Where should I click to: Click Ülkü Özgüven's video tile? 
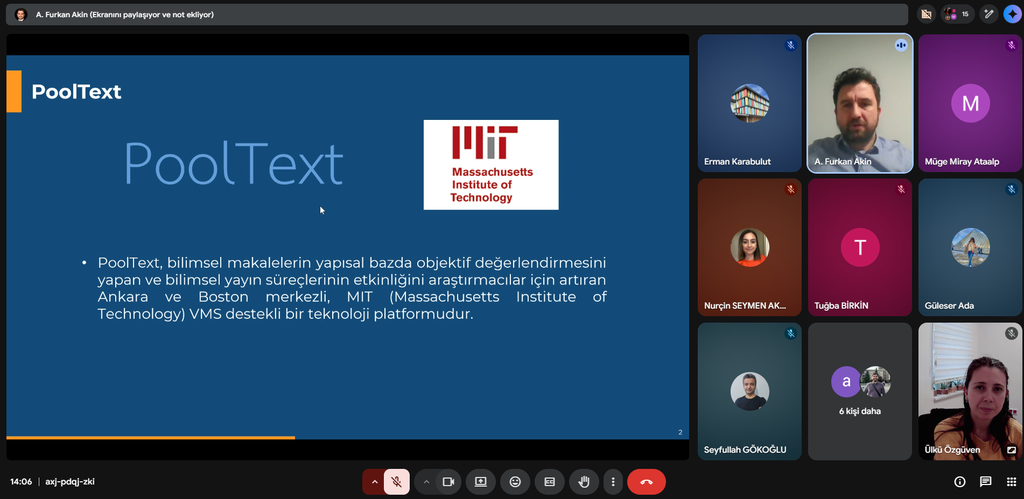(x=970, y=390)
